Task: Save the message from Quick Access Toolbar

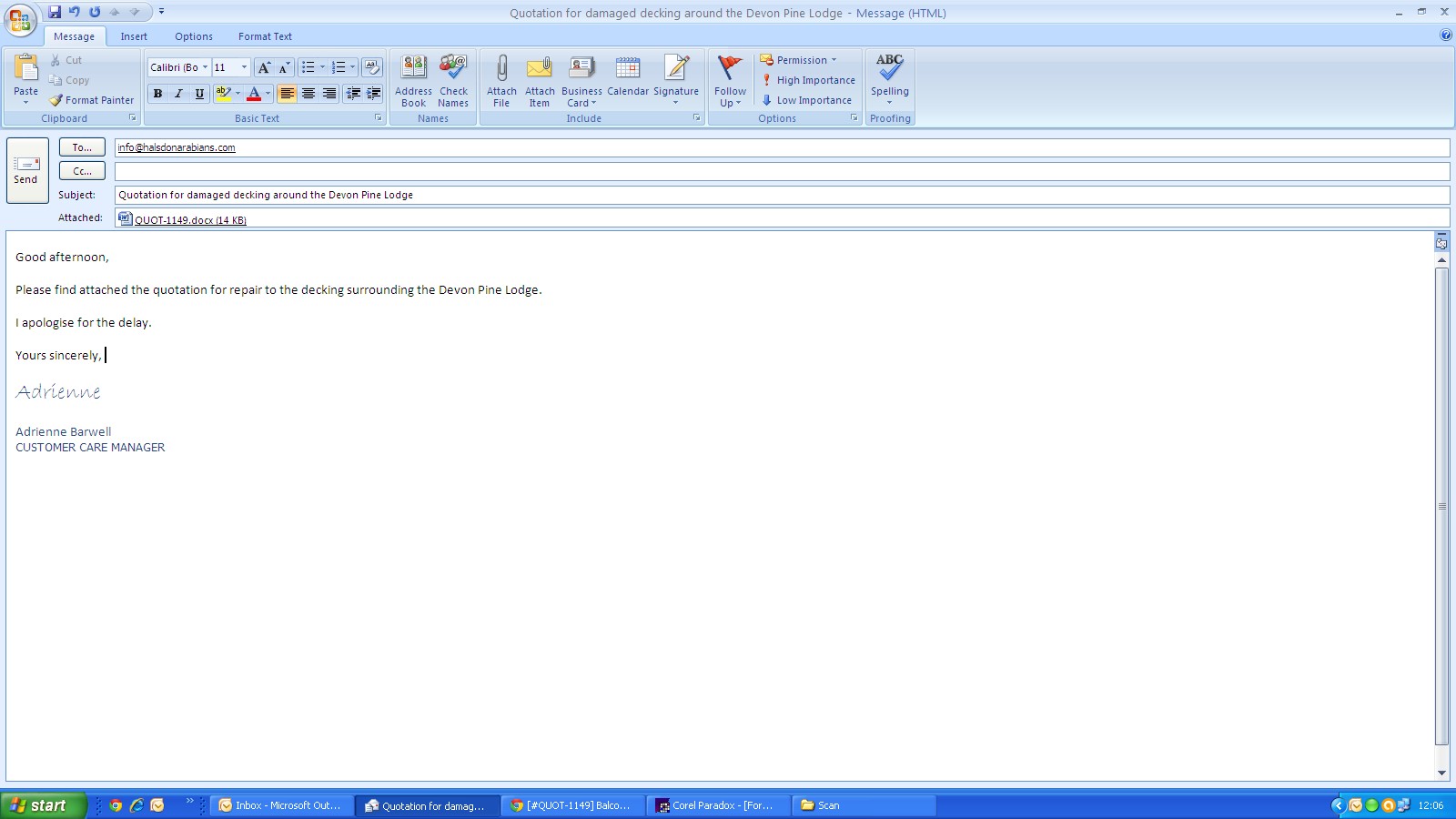Action: click(x=55, y=12)
